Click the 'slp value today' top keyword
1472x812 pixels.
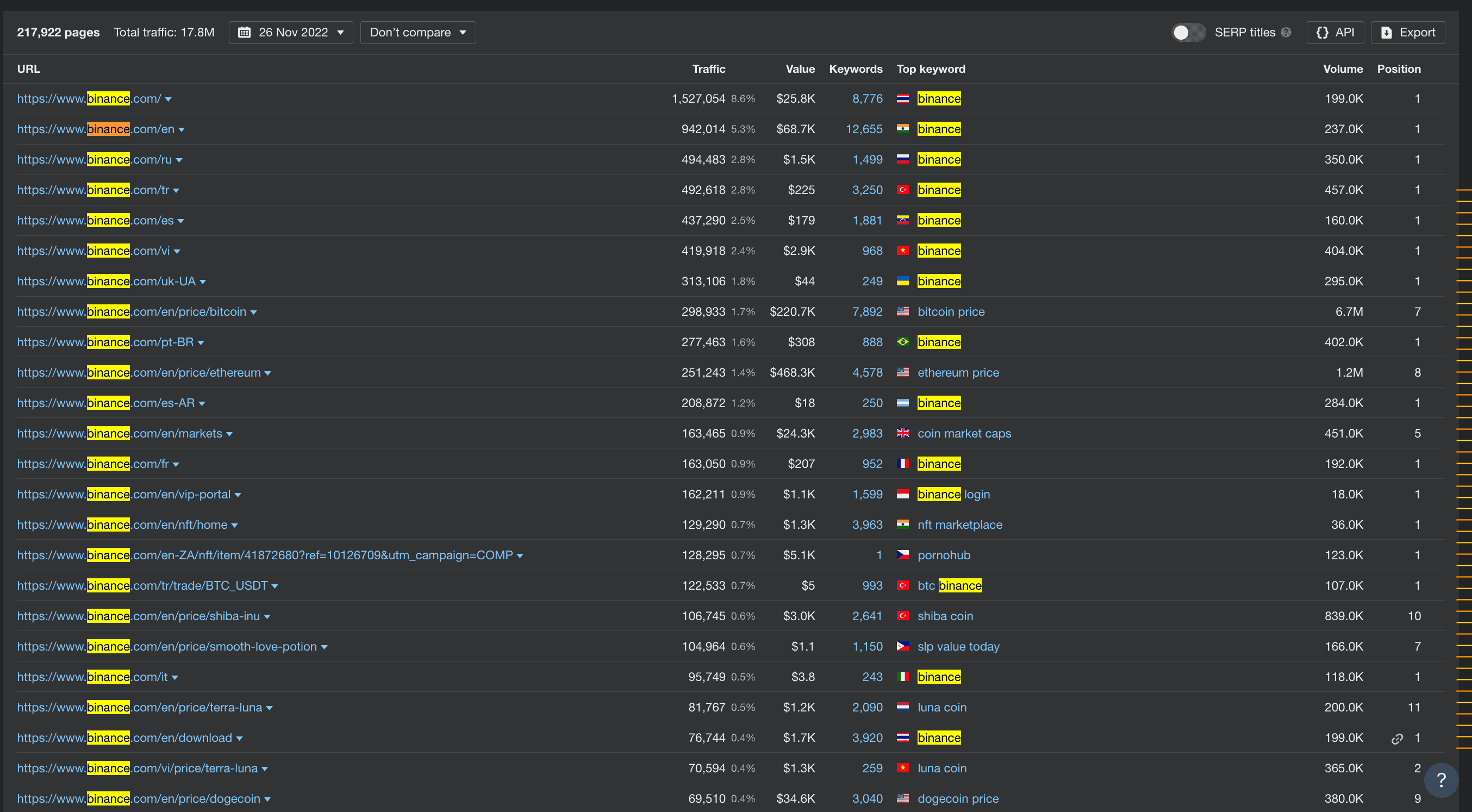pos(958,646)
